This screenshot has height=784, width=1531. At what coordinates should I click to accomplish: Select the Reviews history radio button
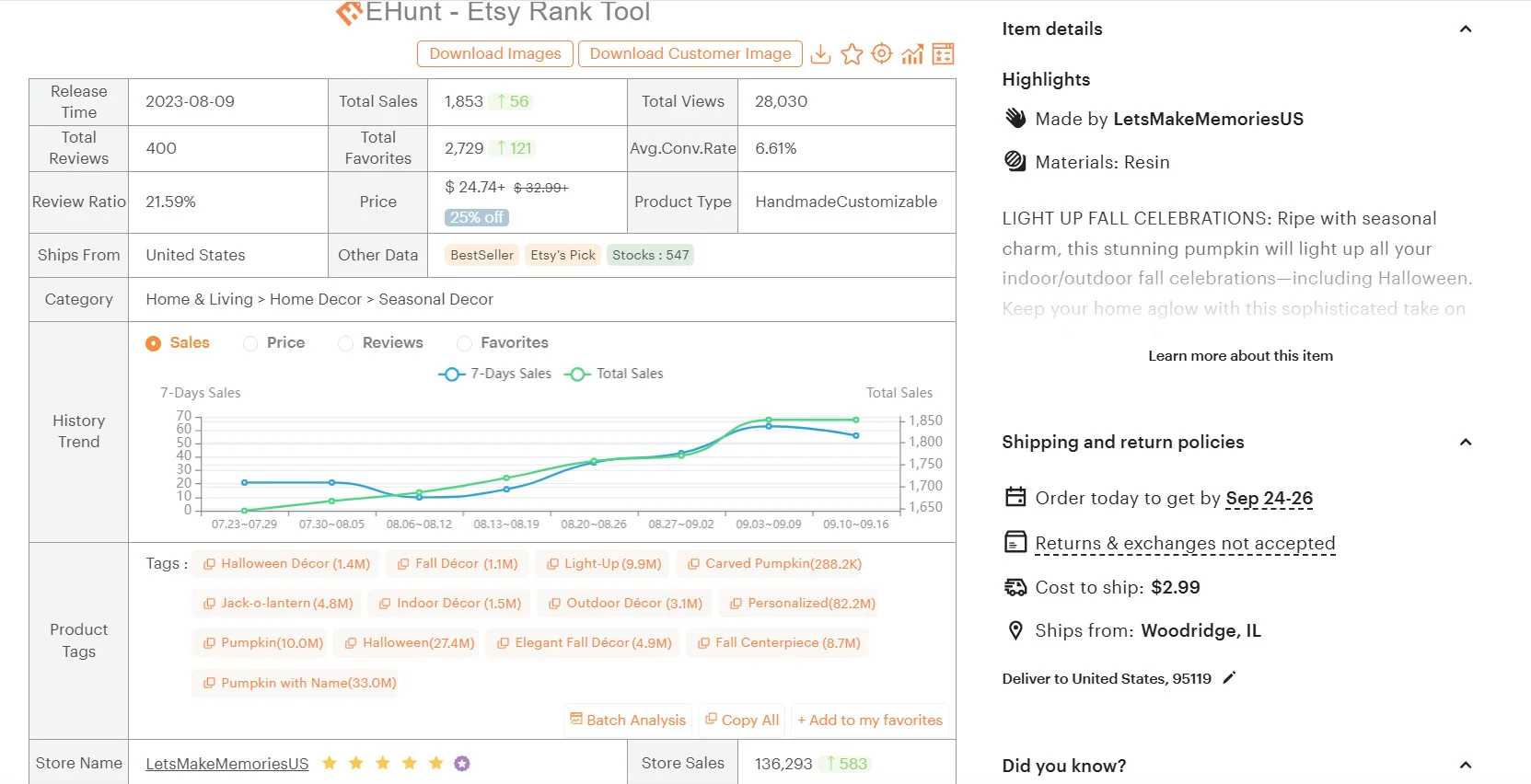click(346, 343)
